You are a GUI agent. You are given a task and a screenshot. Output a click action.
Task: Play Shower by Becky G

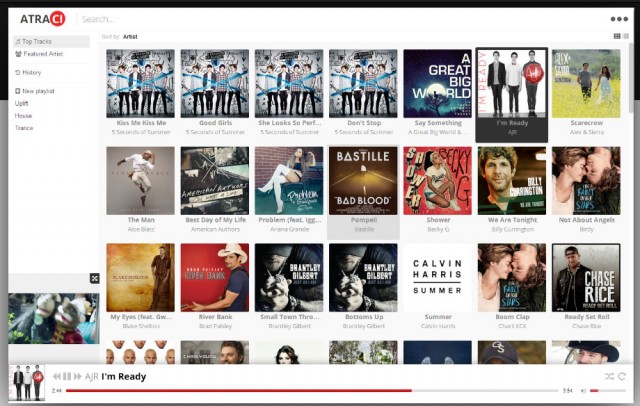[438, 181]
